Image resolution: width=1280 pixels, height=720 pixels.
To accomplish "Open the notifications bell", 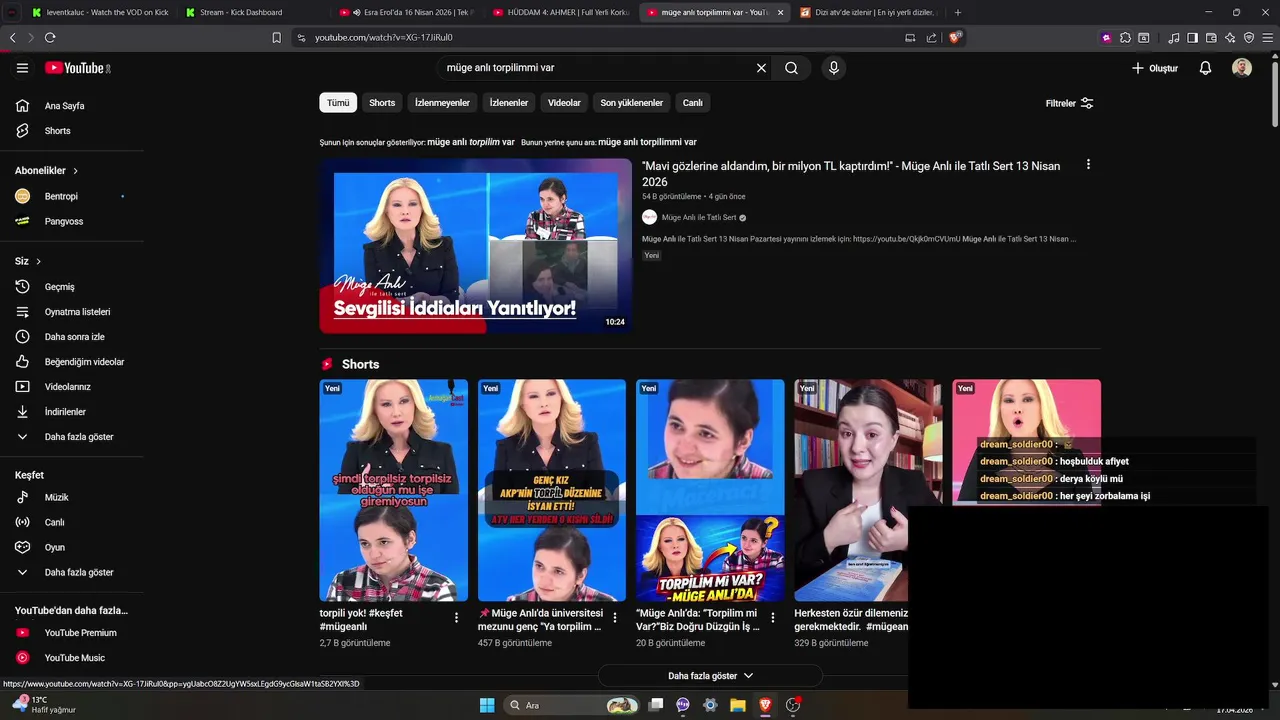I will coord(1205,68).
